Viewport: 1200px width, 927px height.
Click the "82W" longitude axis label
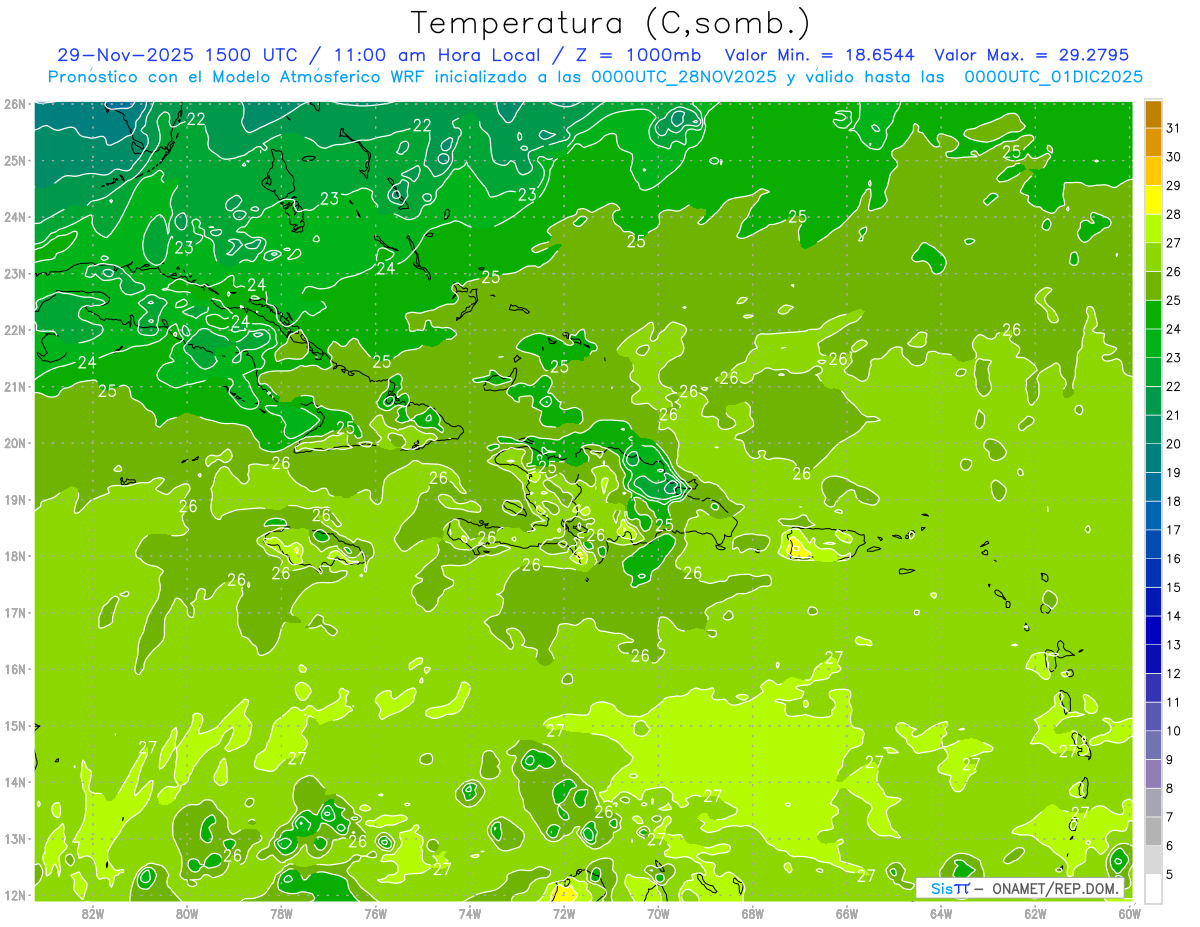(x=93, y=913)
